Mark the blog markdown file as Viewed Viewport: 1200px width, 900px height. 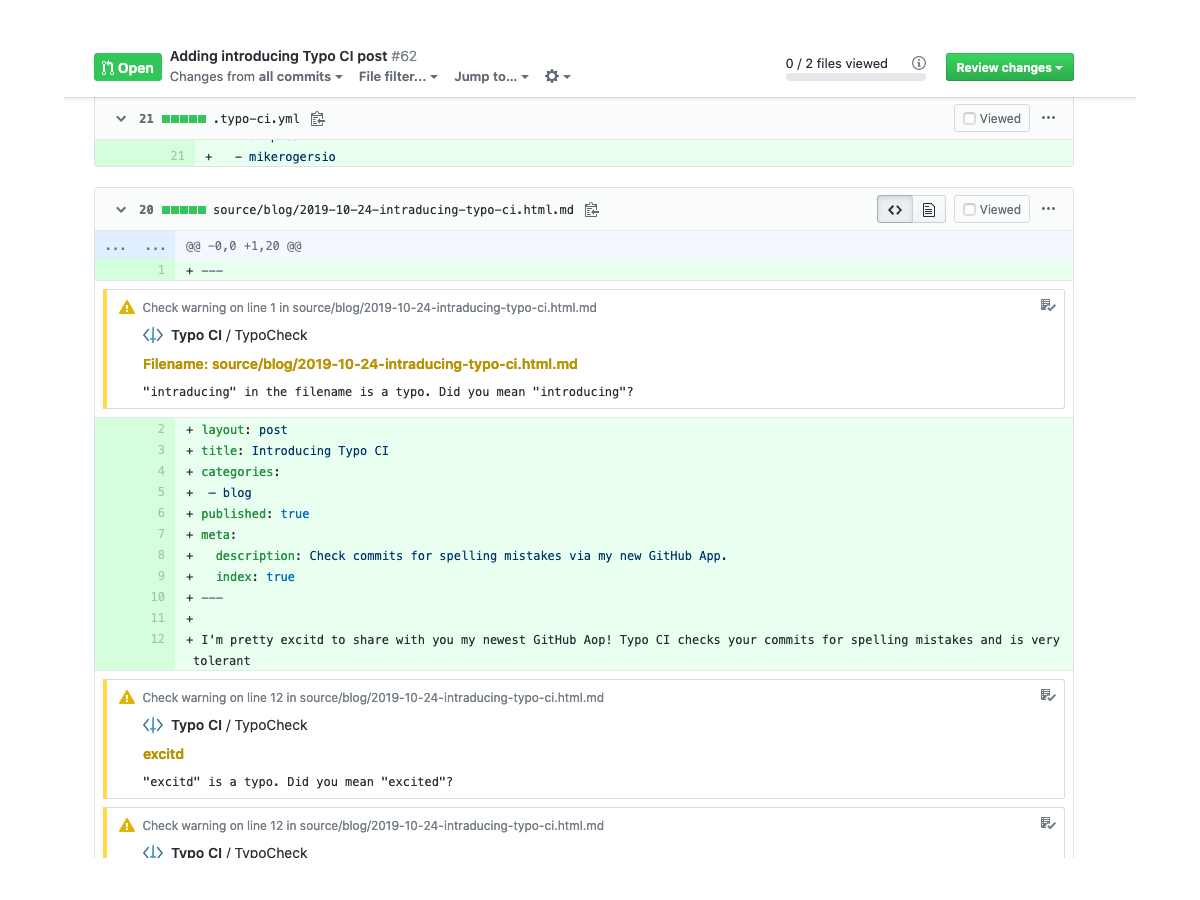(x=992, y=210)
